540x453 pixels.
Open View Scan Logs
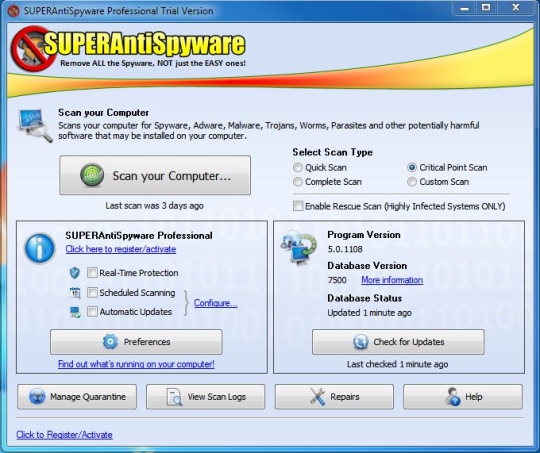point(206,397)
